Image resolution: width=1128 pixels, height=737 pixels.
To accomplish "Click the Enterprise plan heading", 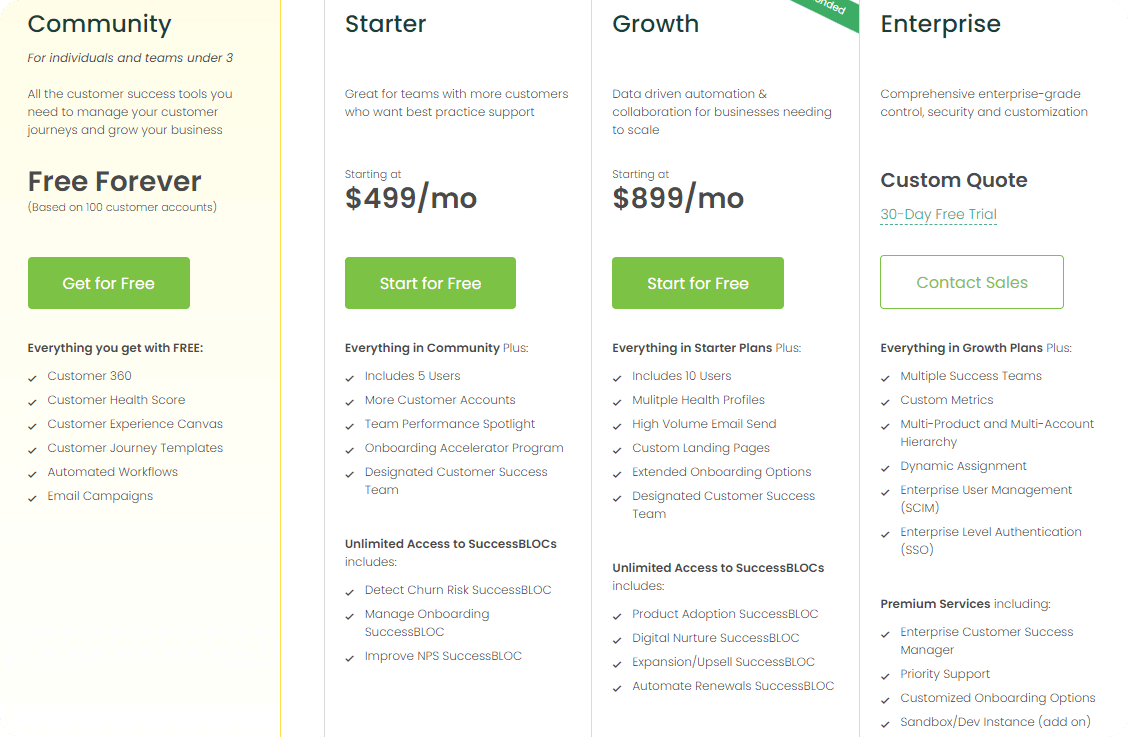I will (x=940, y=24).
